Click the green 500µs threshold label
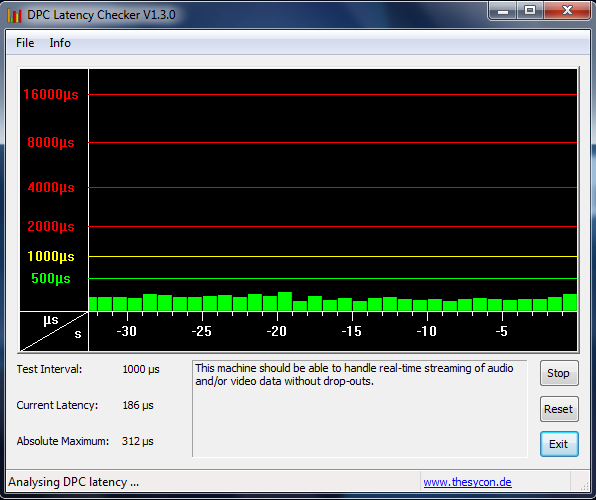 click(x=51, y=278)
